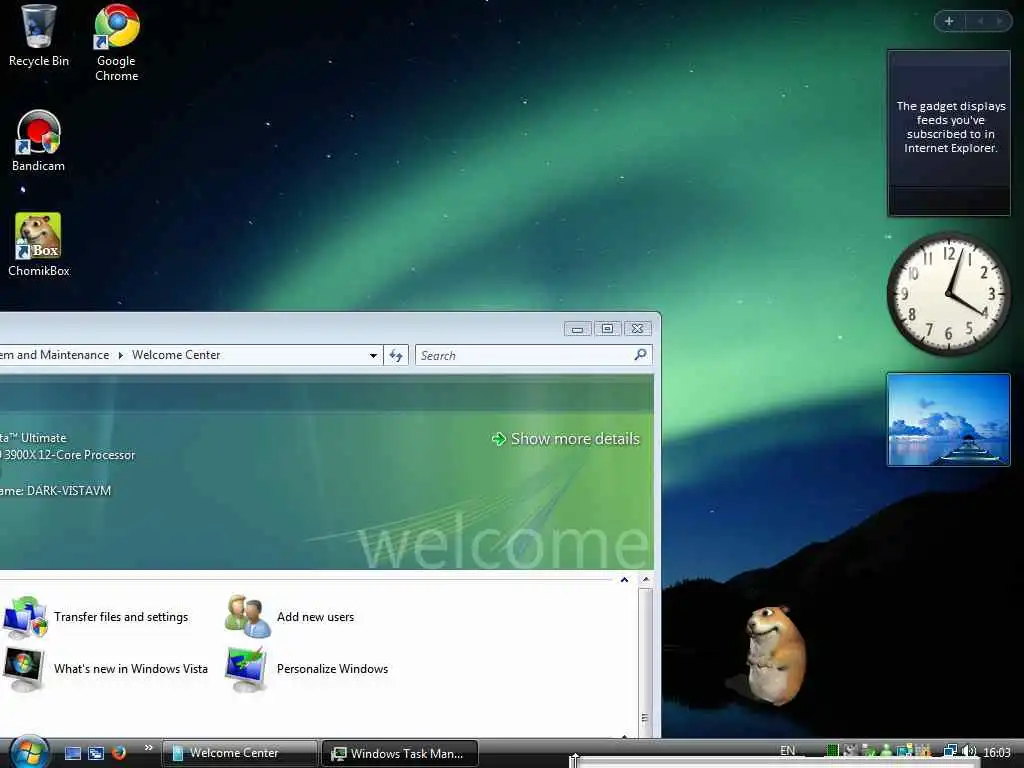Click Show more details link
The height and width of the screenshot is (768, 1024).
pyautogui.click(x=575, y=439)
